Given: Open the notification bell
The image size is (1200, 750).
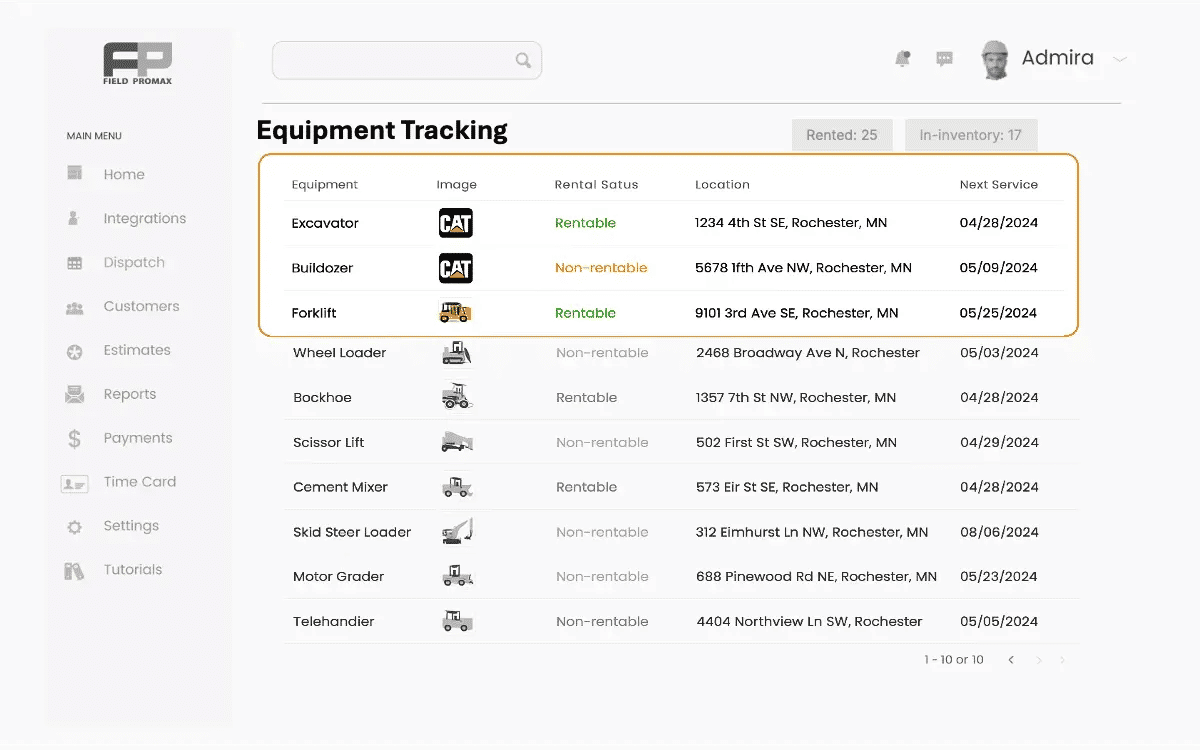Looking at the screenshot, I should [902, 58].
